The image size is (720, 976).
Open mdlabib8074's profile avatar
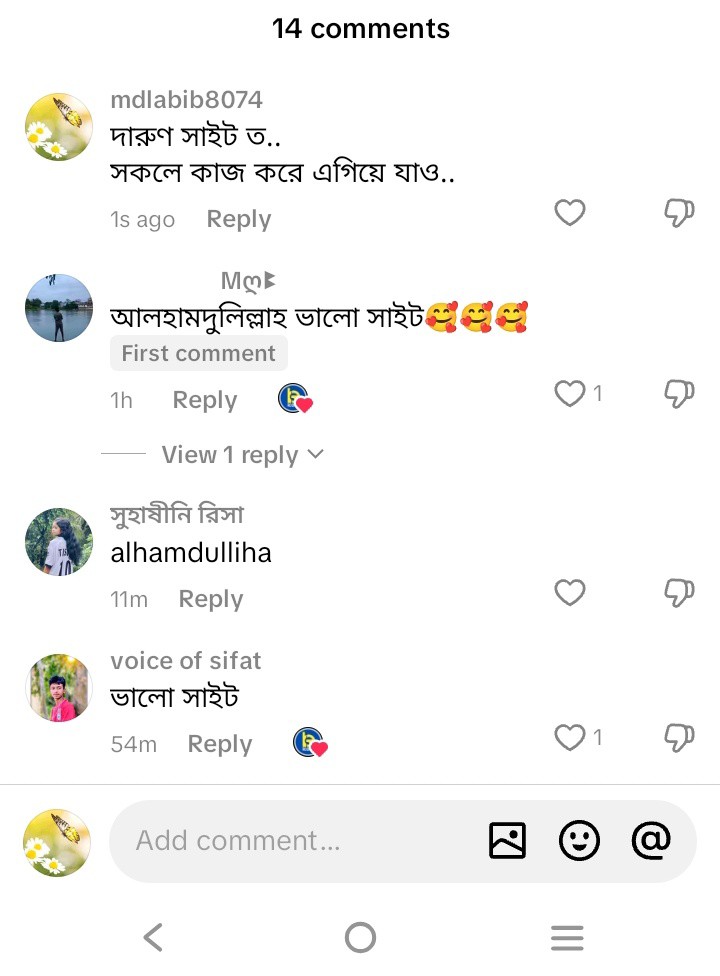pos(58,127)
